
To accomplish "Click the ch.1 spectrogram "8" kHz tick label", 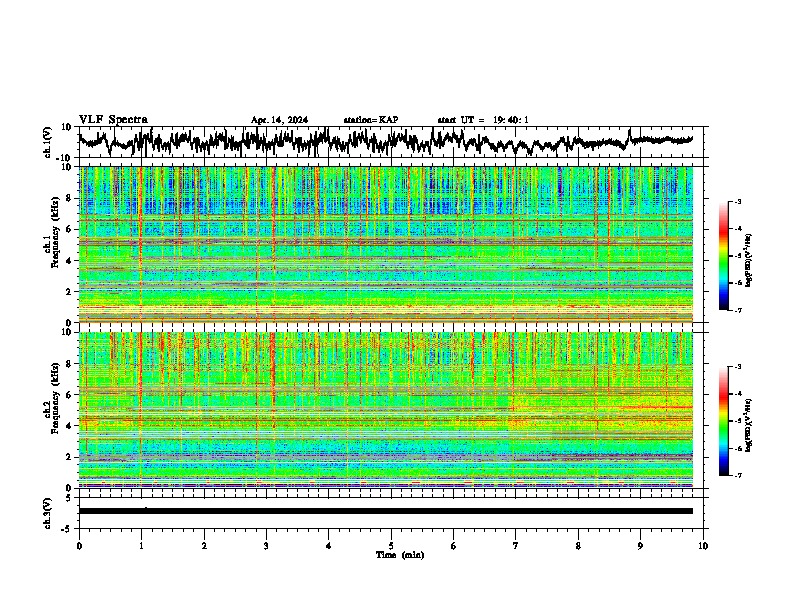I will [x=70, y=198].
